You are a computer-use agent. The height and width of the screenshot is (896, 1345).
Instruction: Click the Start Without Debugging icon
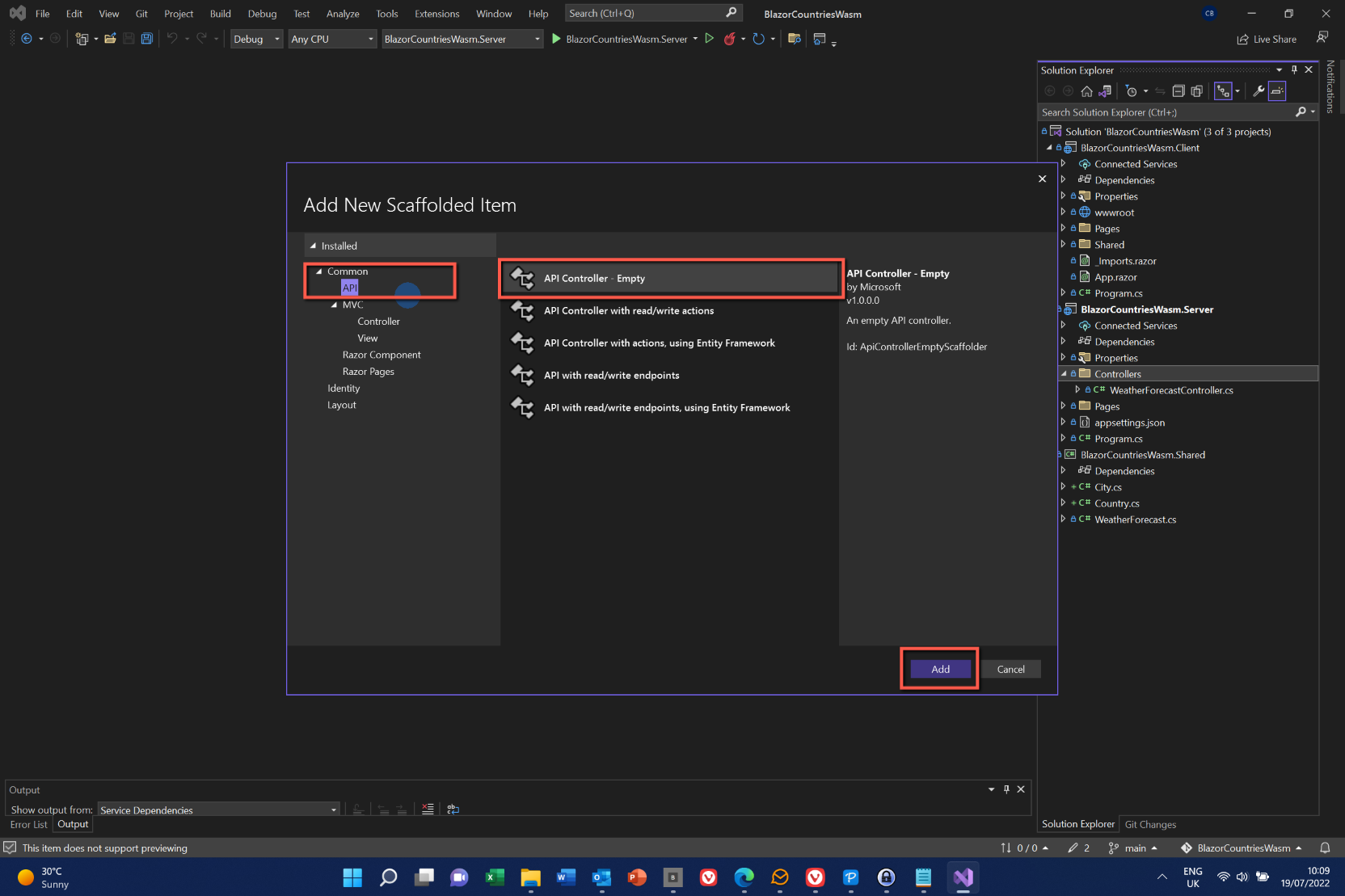(x=709, y=39)
